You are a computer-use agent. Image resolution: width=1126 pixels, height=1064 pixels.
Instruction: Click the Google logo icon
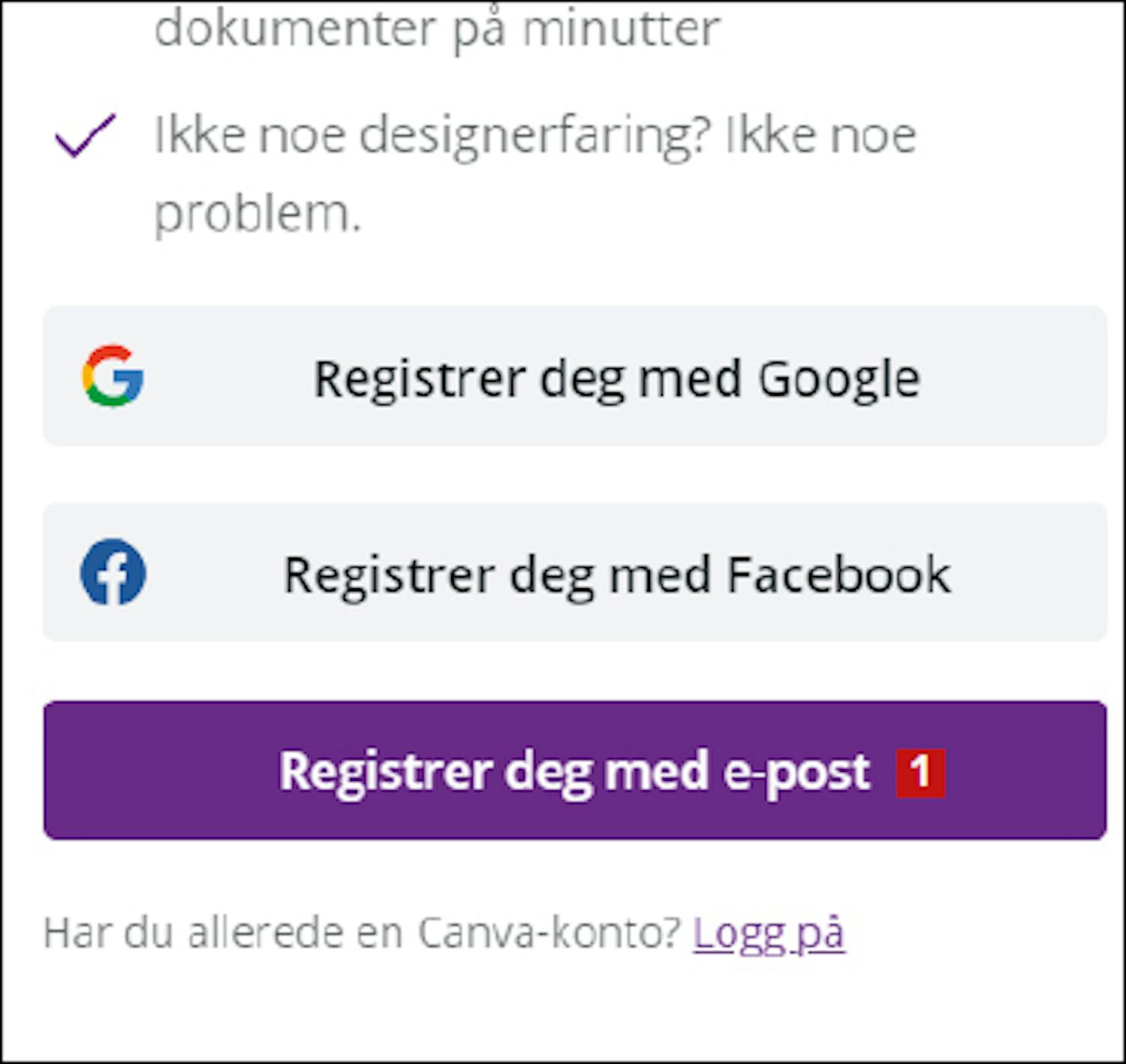click(113, 376)
